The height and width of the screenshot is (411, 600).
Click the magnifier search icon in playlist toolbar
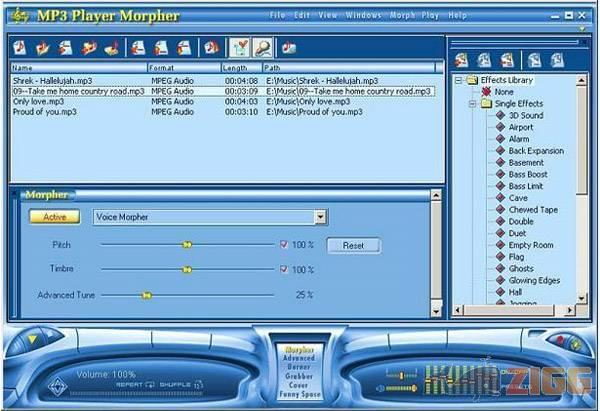point(261,47)
